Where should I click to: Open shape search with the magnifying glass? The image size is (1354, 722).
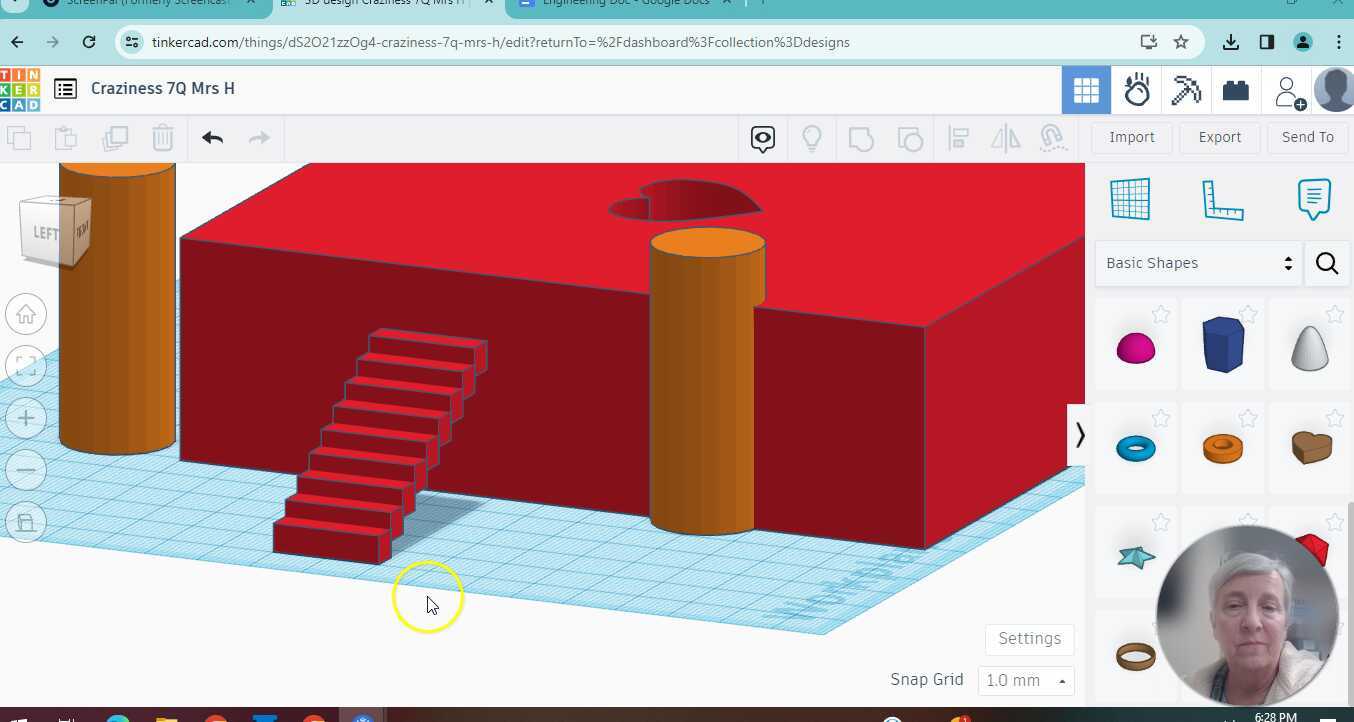(x=1327, y=263)
